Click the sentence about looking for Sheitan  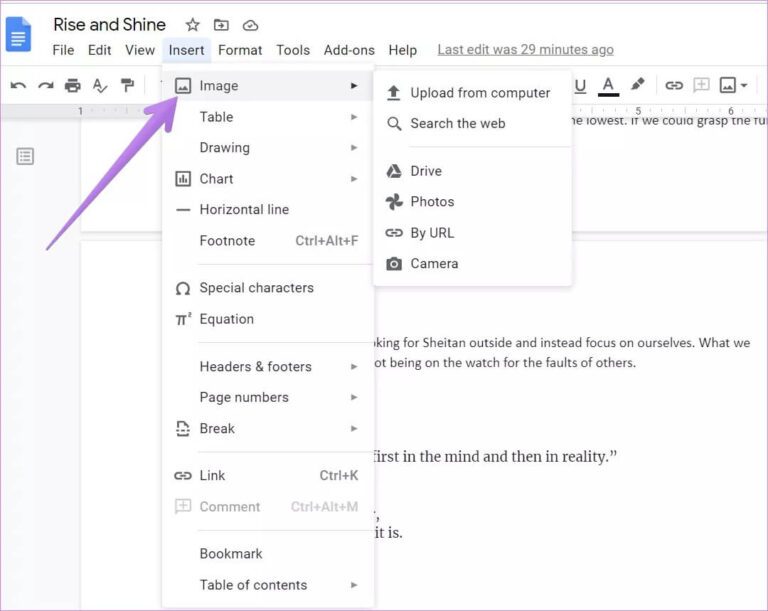pyautogui.click(x=561, y=353)
